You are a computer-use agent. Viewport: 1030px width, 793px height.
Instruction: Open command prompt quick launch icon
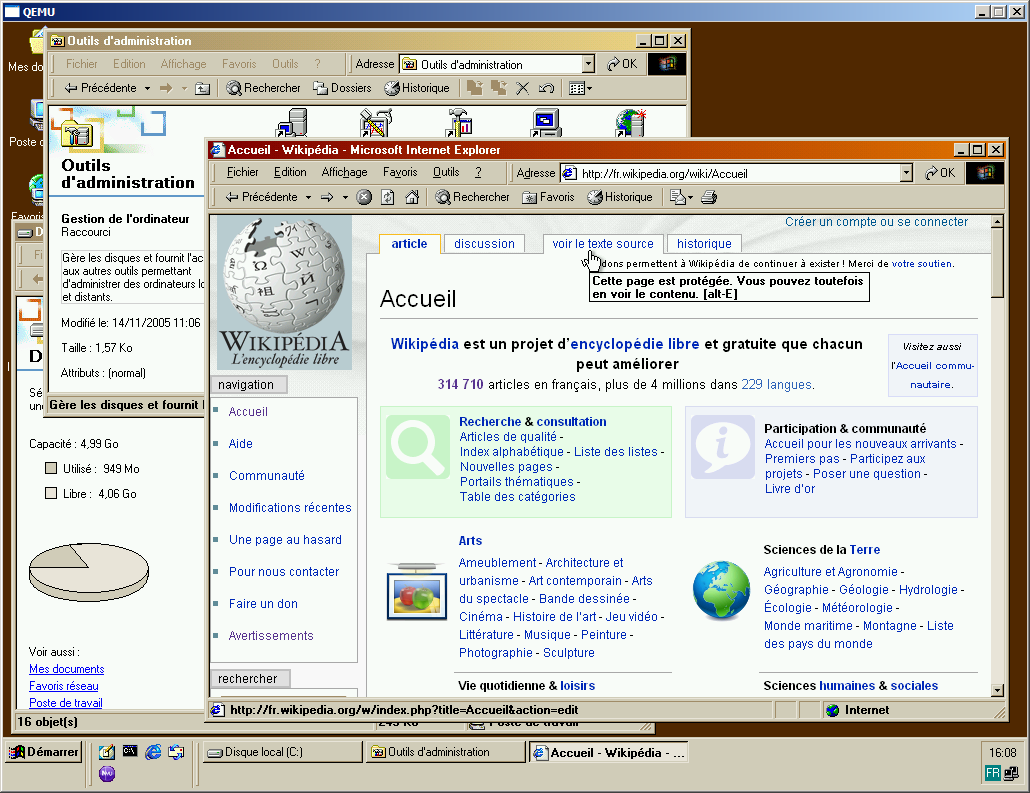tap(130, 752)
